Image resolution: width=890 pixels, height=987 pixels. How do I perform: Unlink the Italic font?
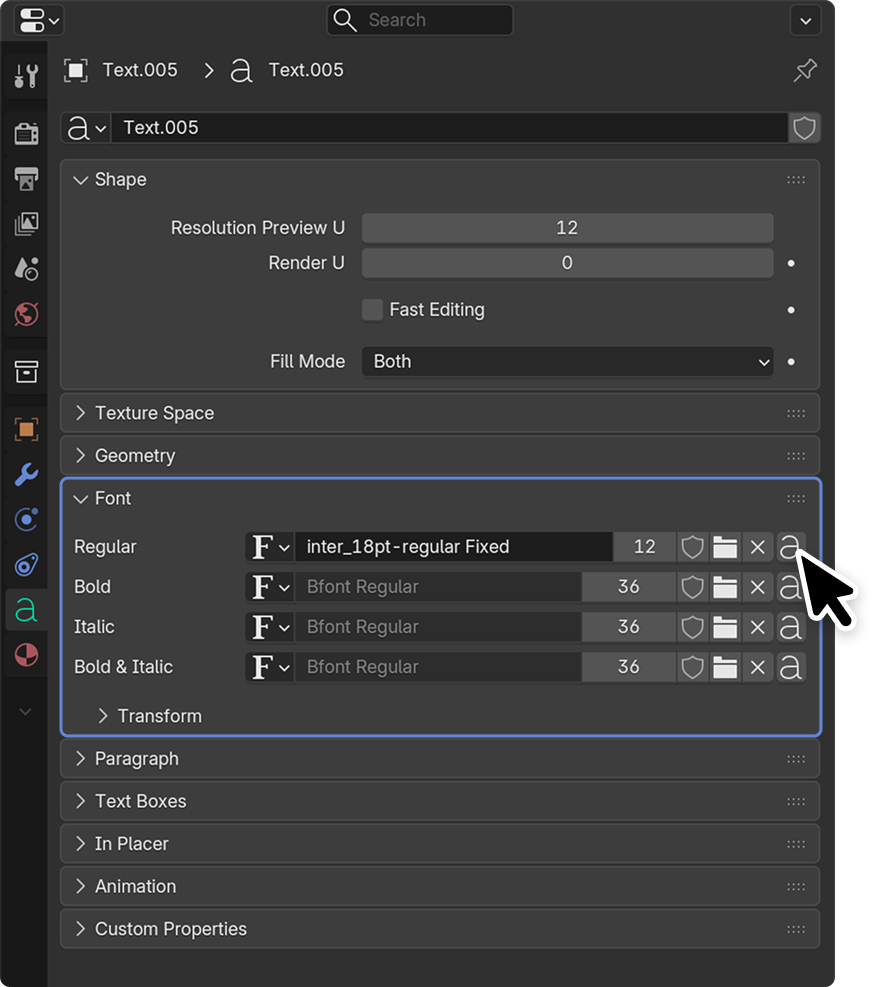[757, 628]
